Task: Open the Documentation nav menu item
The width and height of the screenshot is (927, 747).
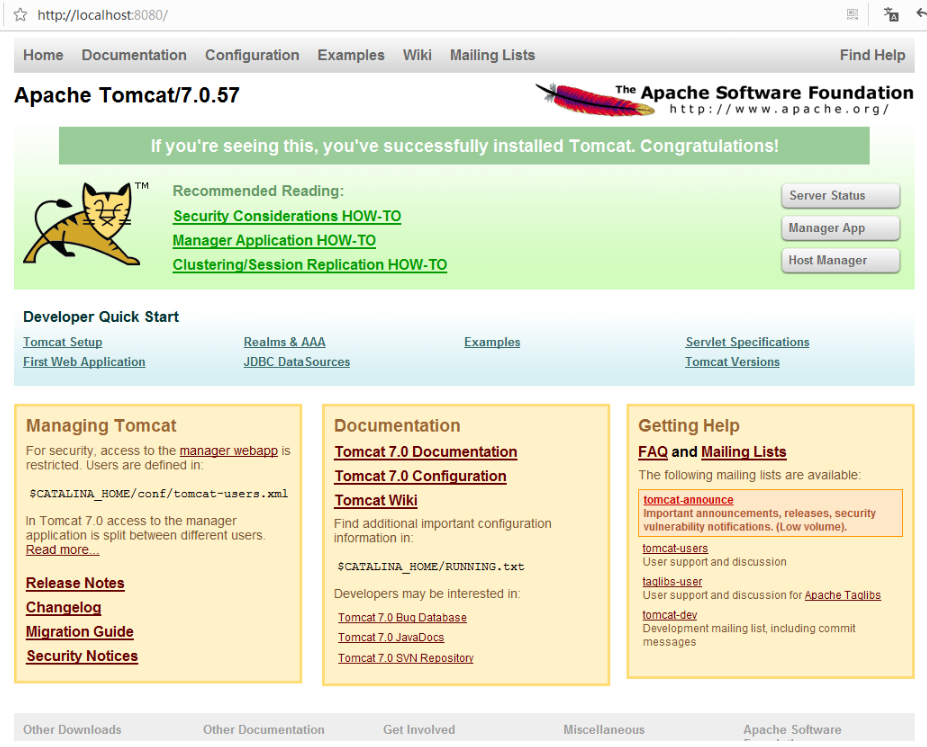Action: [x=134, y=55]
